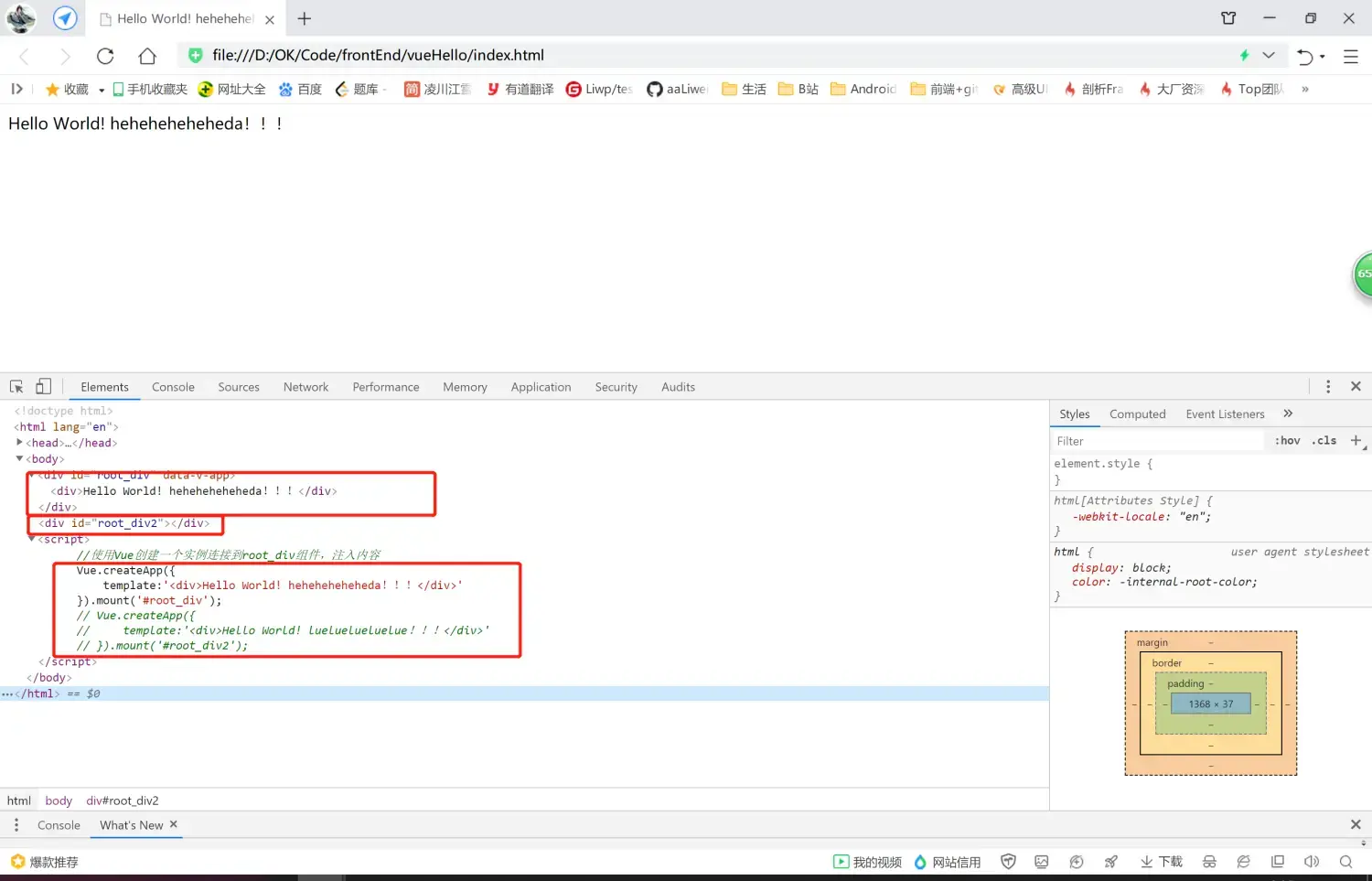The height and width of the screenshot is (881, 1372).
Task: Open the Audits tab
Action: [x=678, y=387]
